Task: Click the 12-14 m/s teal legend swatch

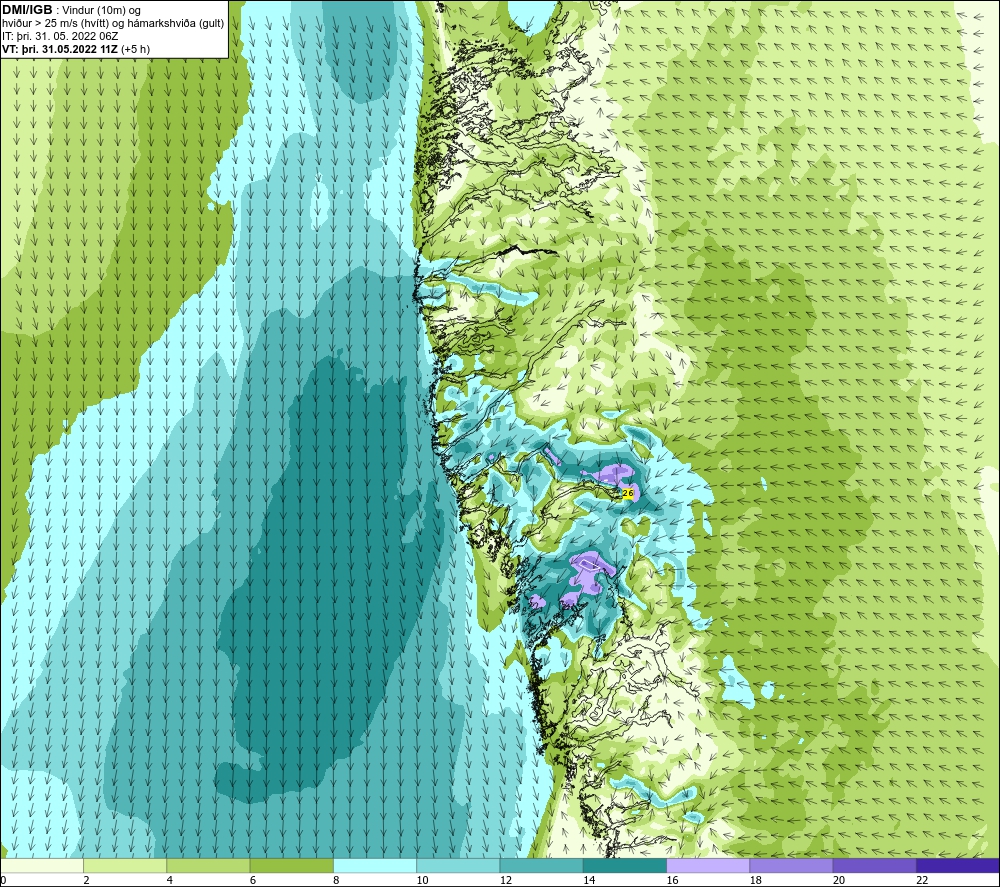Action: click(x=541, y=865)
